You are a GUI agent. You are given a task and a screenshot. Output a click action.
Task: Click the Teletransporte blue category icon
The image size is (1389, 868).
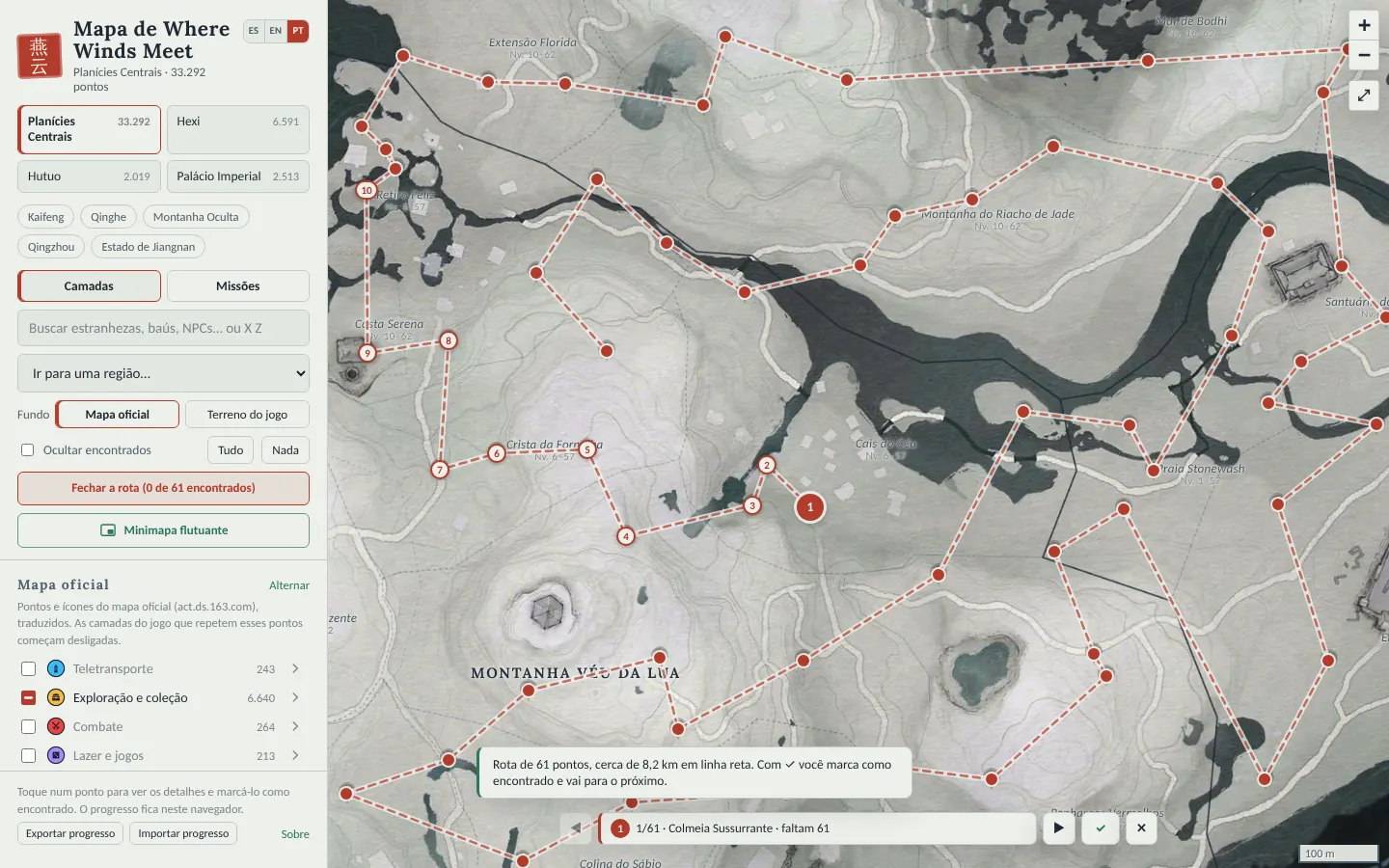[x=56, y=668]
